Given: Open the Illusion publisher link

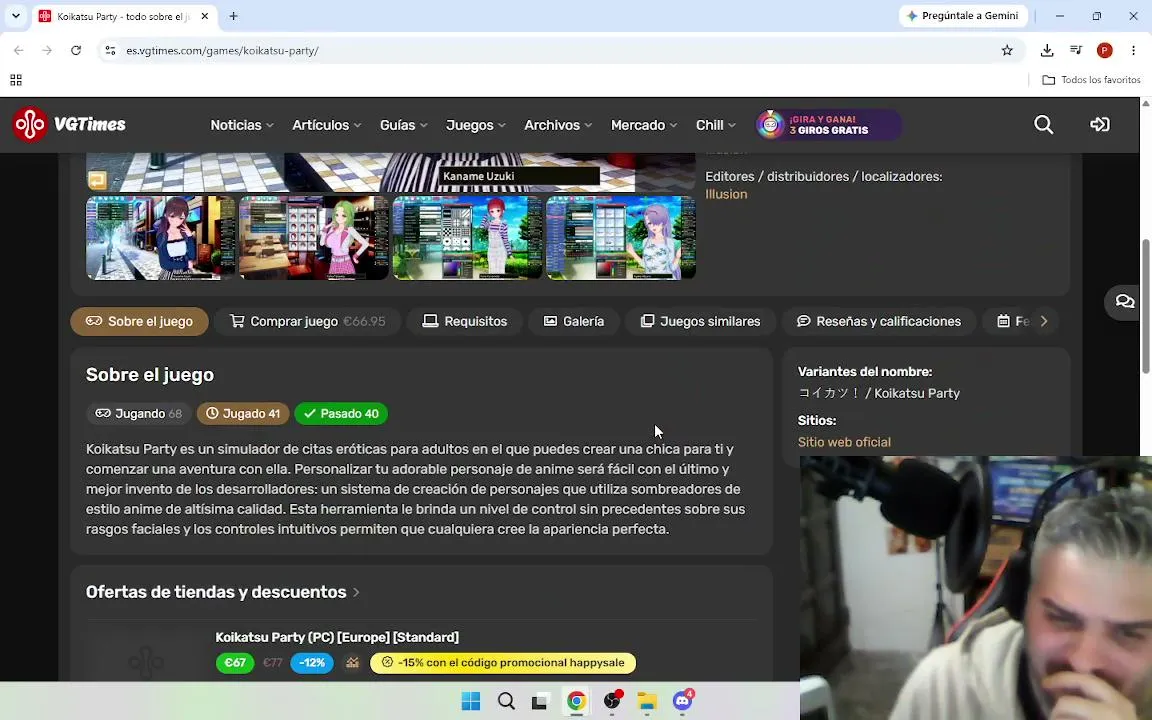Looking at the screenshot, I should point(726,194).
